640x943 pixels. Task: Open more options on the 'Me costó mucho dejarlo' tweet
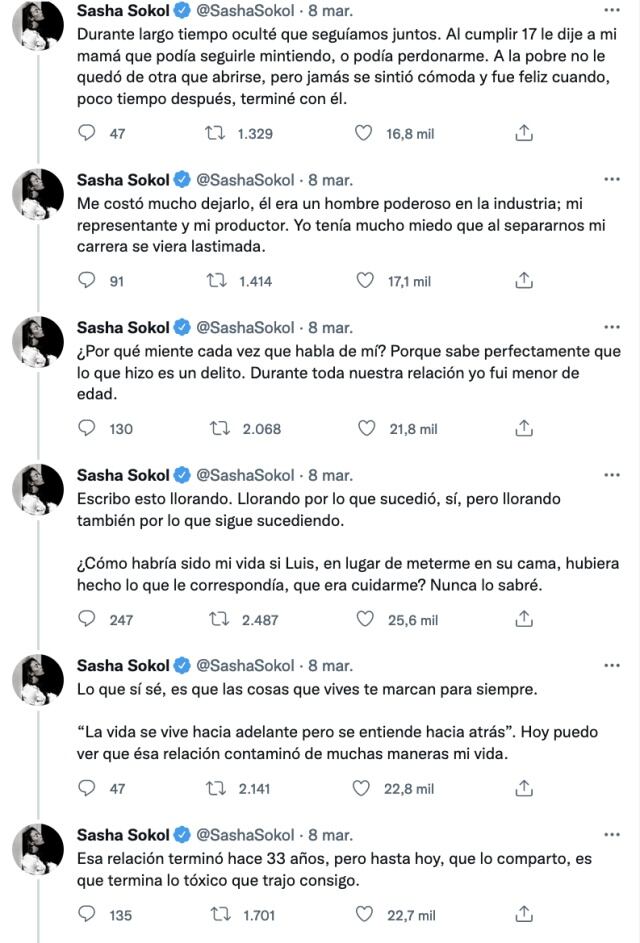613,179
